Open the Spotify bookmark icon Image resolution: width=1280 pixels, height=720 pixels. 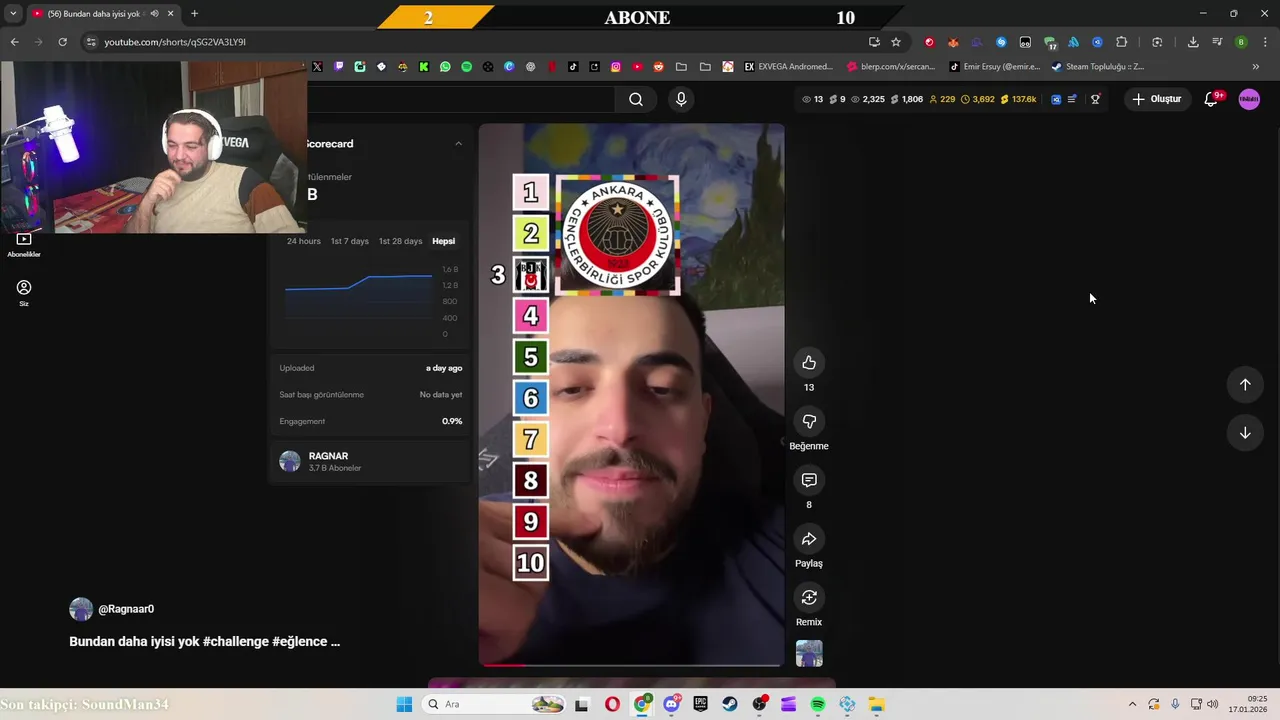pos(466,67)
